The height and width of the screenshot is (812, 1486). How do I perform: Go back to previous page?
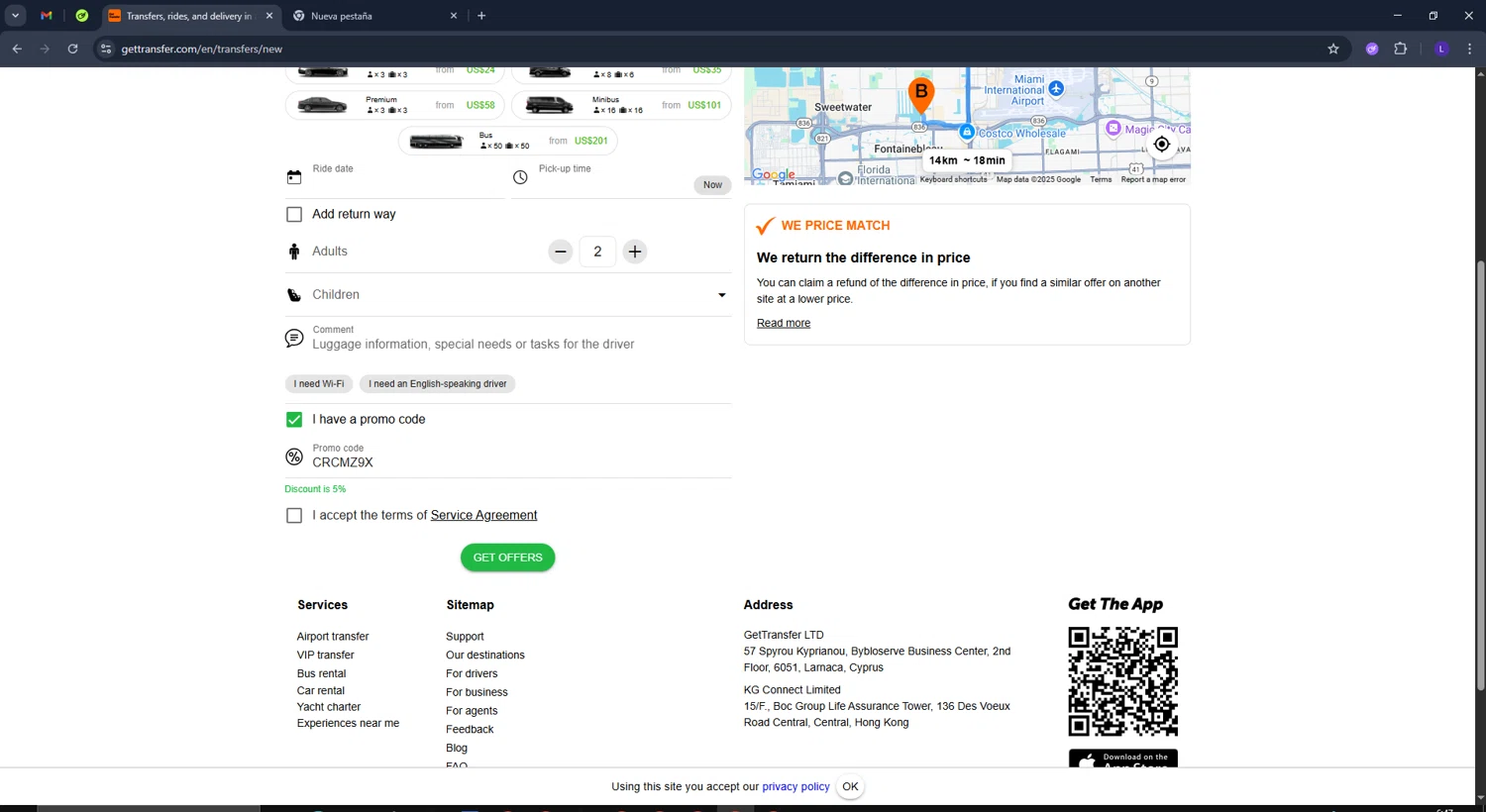point(17,49)
